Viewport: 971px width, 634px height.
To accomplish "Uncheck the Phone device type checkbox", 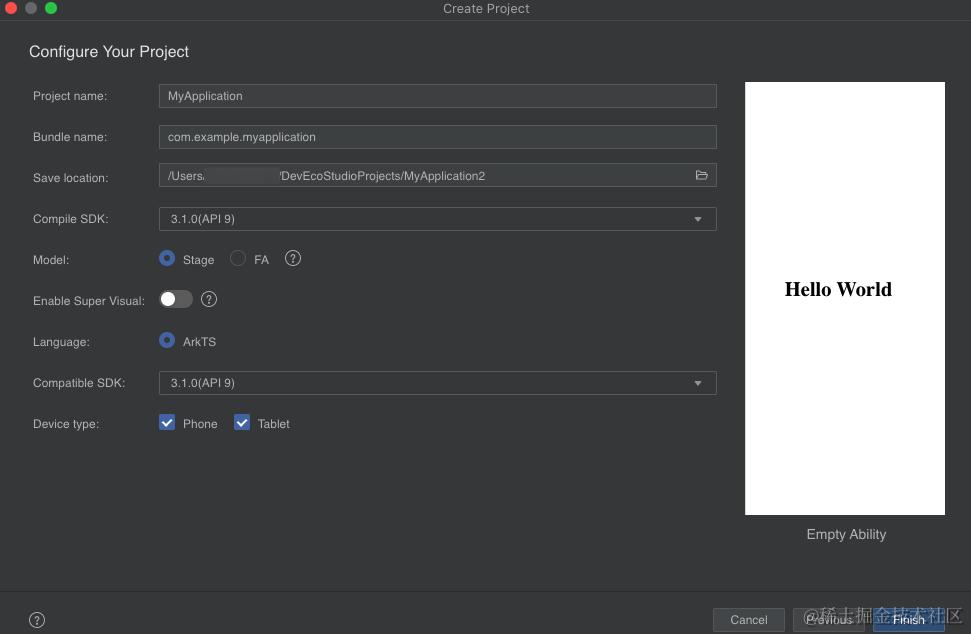I will click(167, 423).
